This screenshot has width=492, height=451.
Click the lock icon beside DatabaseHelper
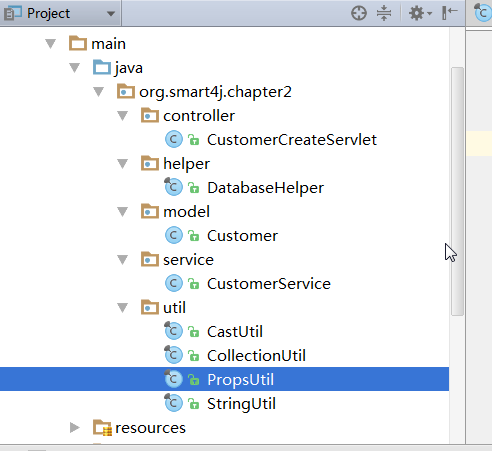[193, 188]
